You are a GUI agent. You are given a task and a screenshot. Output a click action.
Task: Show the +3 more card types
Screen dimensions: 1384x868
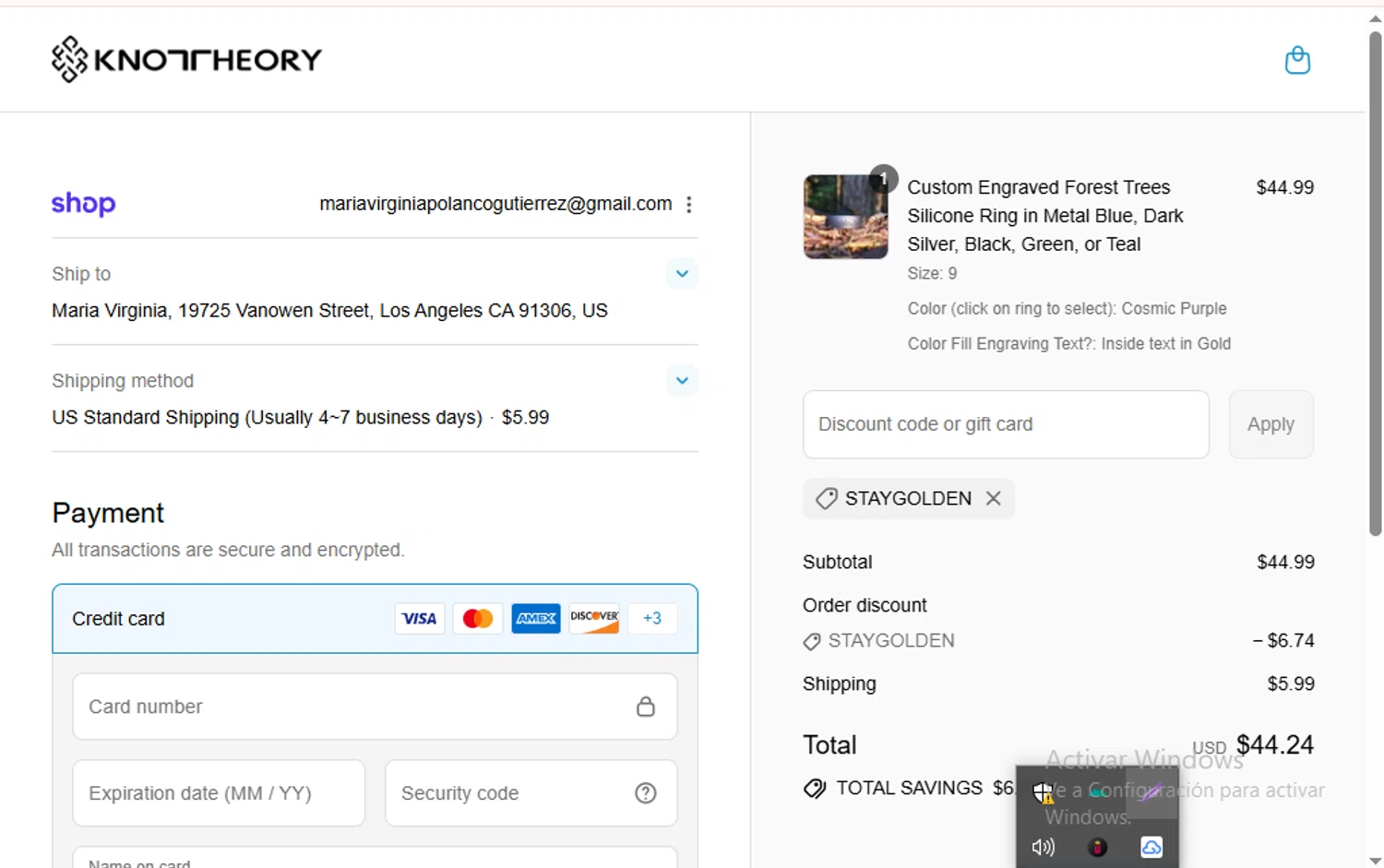pos(652,619)
